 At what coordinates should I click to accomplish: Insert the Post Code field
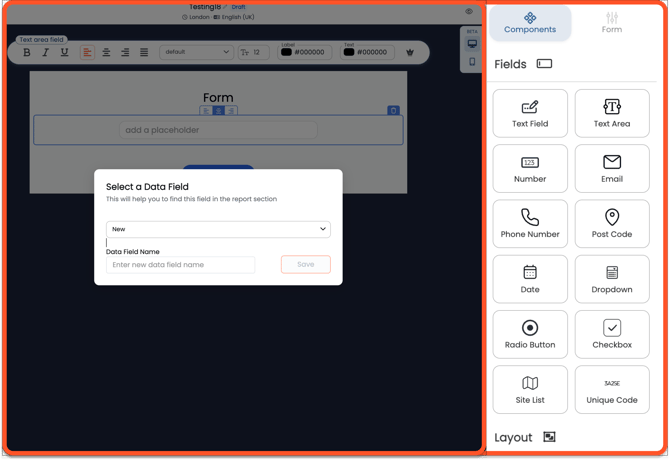pyautogui.click(x=611, y=224)
